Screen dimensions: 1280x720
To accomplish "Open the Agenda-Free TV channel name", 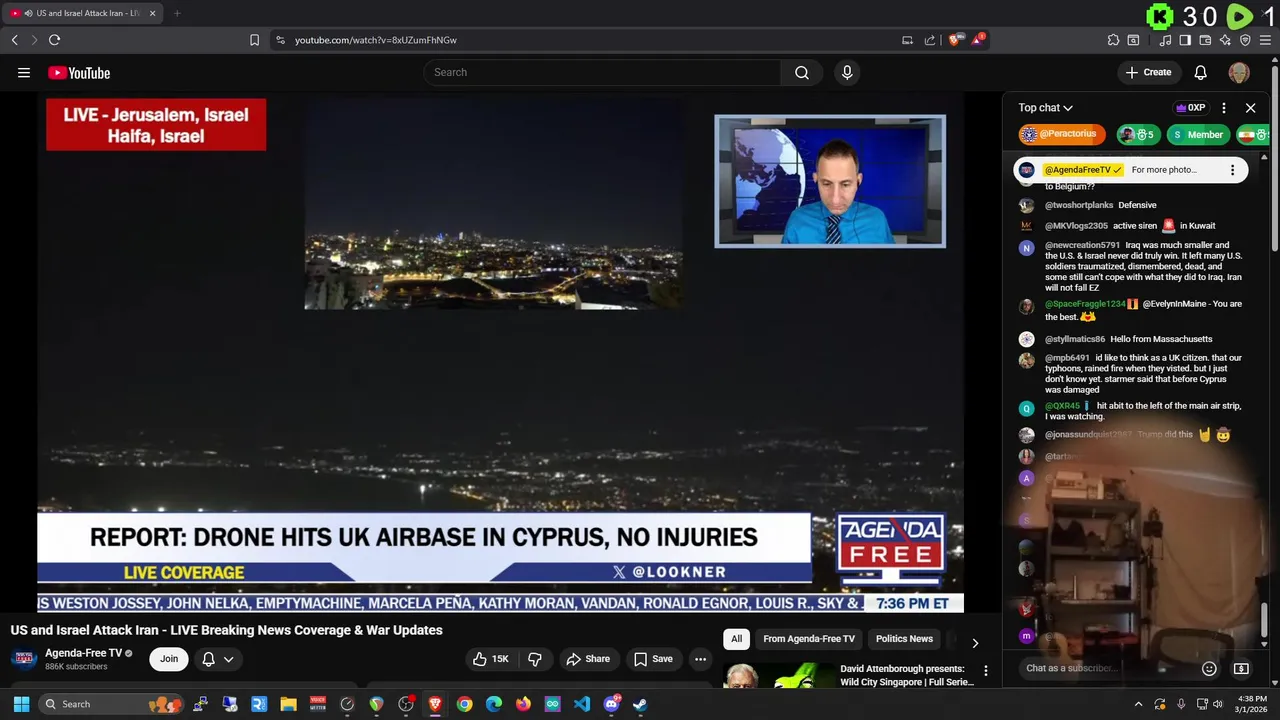I will pyautogui.click(x=83, y=653).
